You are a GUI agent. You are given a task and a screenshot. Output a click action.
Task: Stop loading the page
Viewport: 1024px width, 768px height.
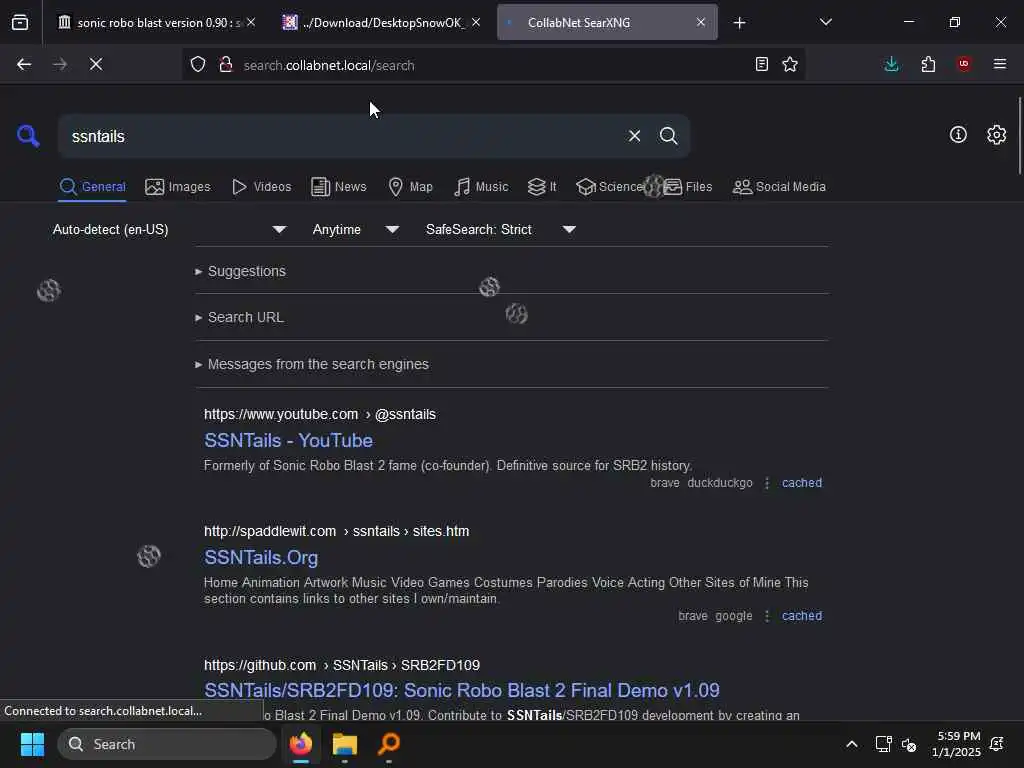pos(96,64)
